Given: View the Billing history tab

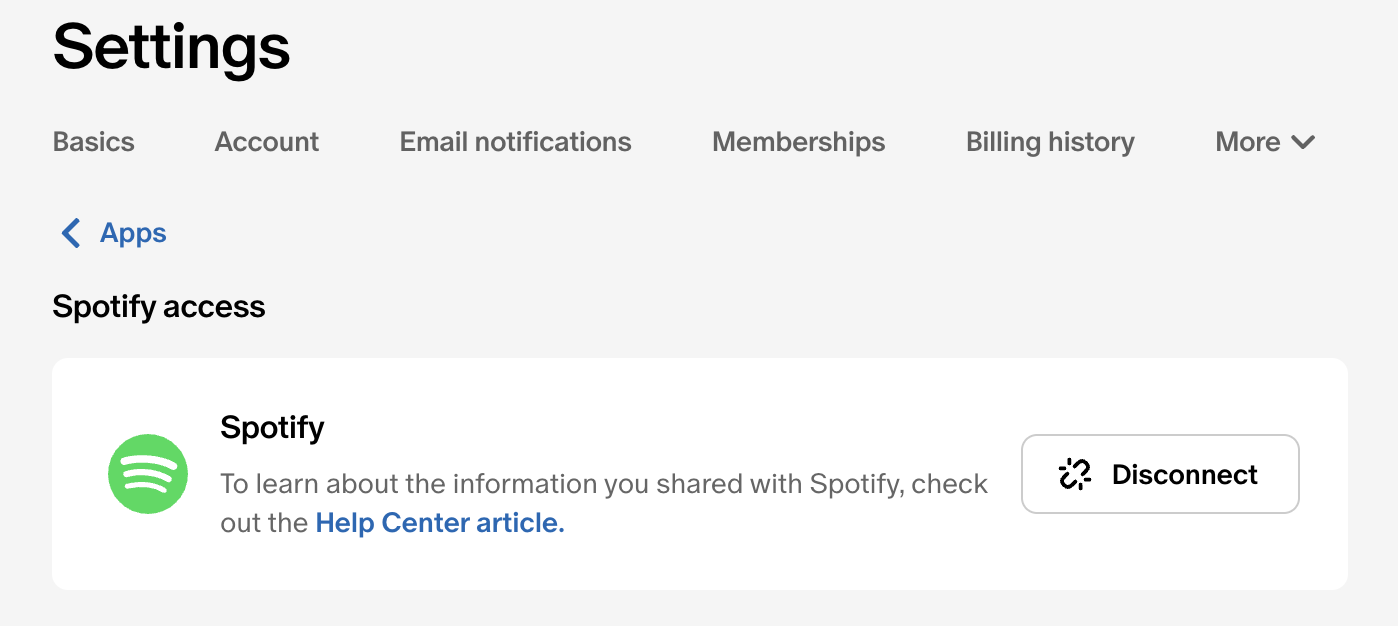Looking at the screenshot, I should 1050,143.
